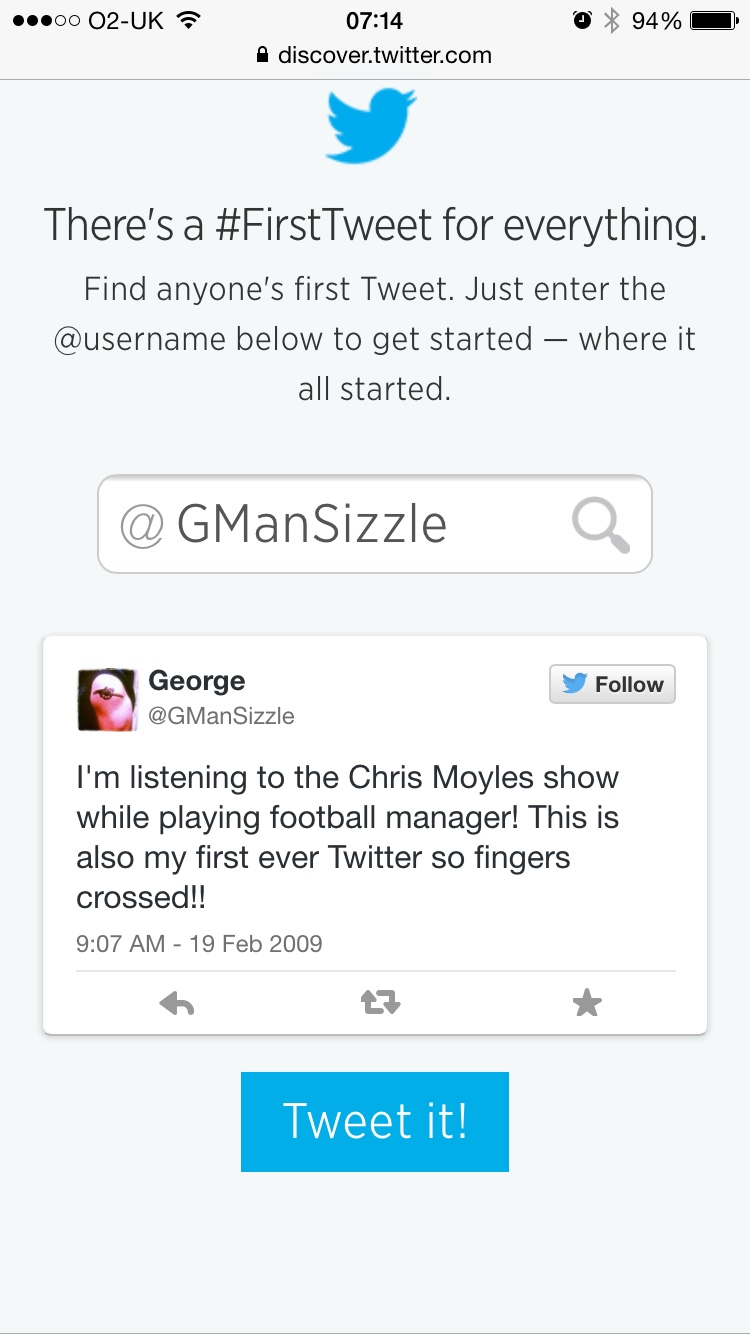Open the tweet timestamp 19 Feb 2009
Viewport: 750px width, 1334px height.
199,943
